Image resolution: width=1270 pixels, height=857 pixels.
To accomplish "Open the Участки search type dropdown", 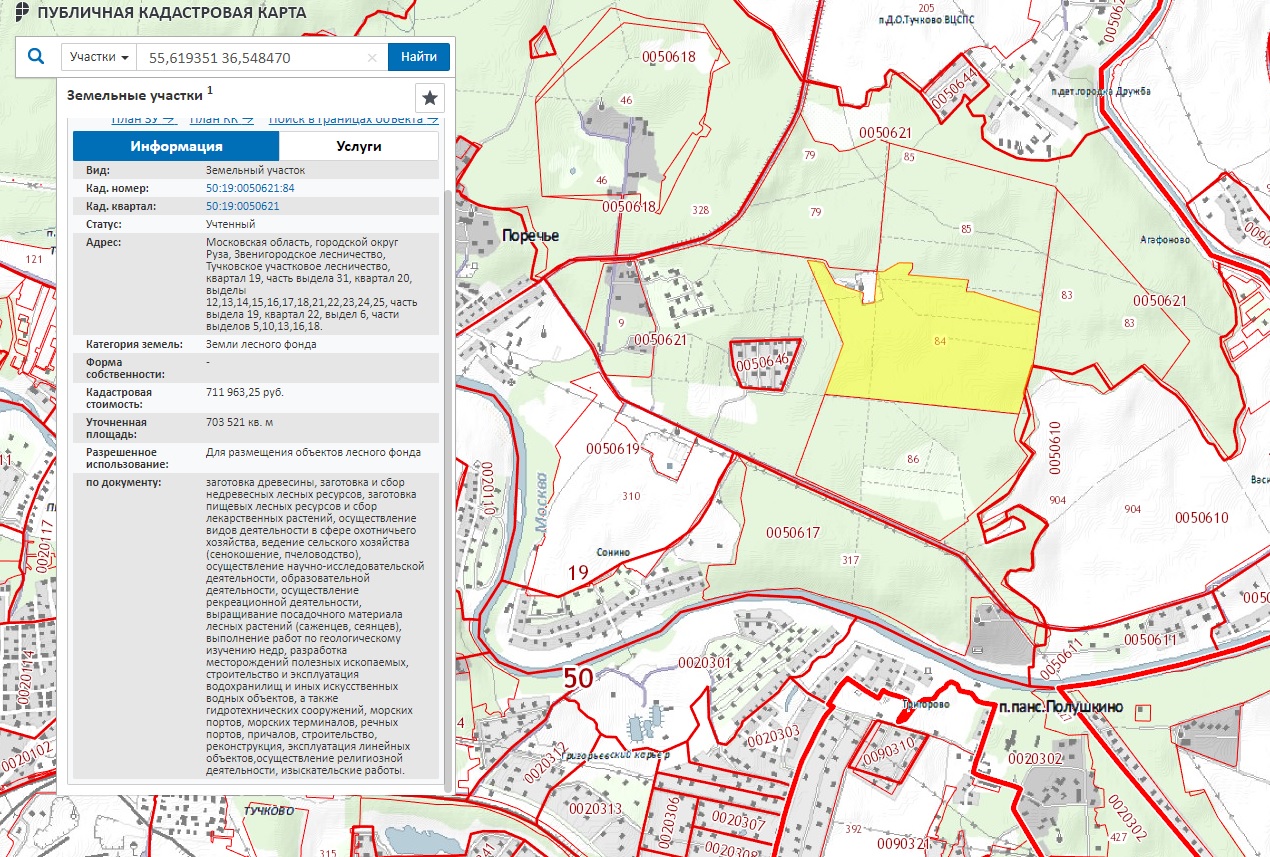I will tap(99, 57).
